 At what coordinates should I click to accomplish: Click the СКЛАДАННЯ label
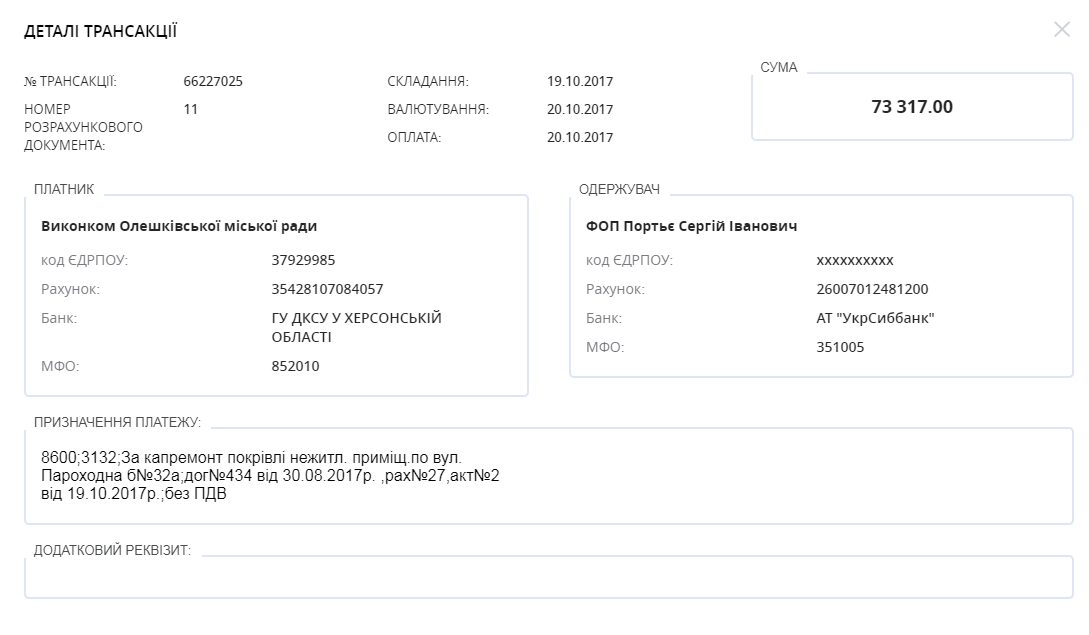point(428,81)
